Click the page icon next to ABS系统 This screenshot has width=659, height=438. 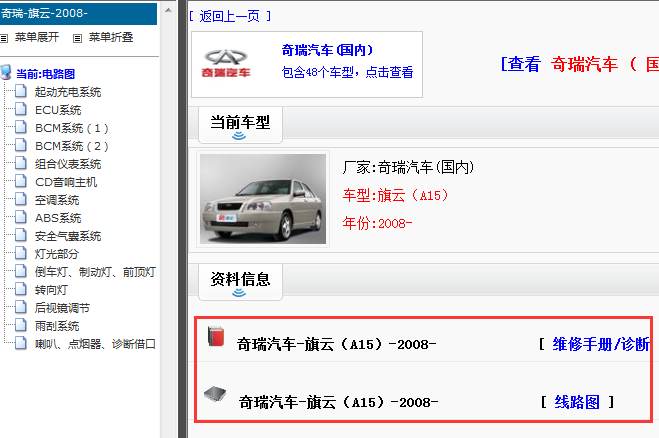click(x=21, y=217)
